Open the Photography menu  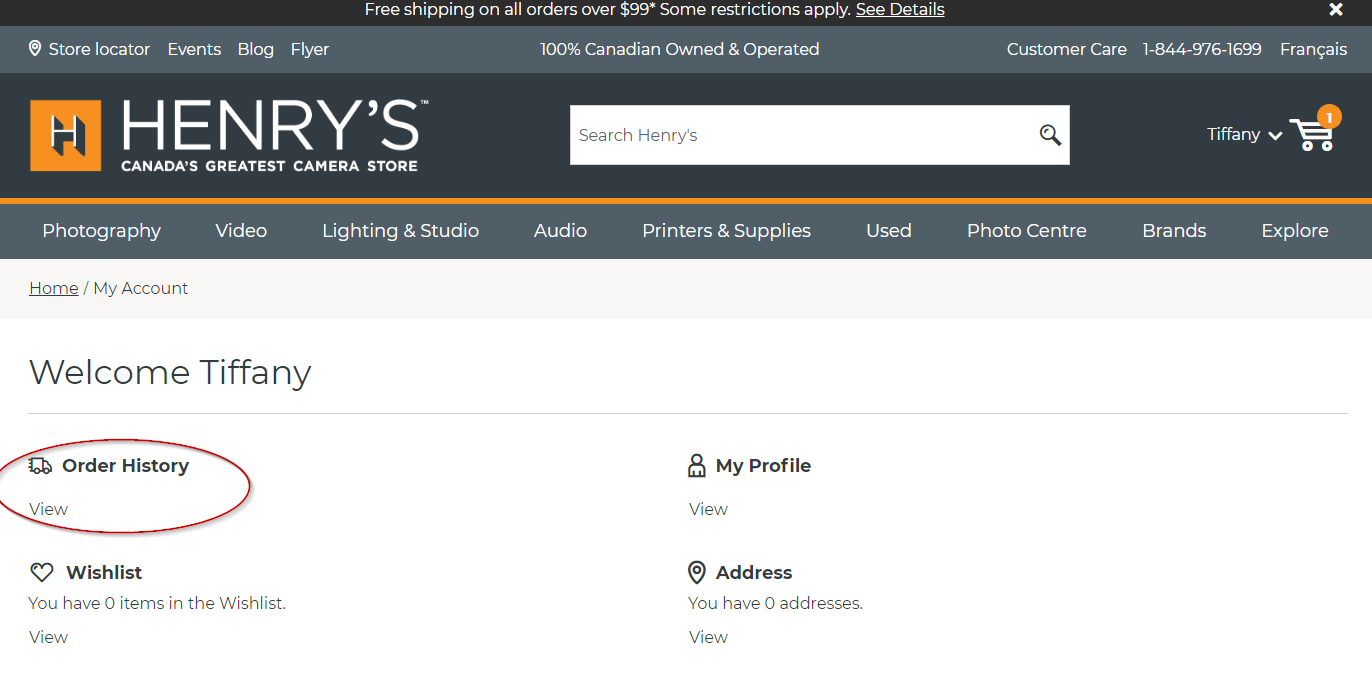point(101,231)
